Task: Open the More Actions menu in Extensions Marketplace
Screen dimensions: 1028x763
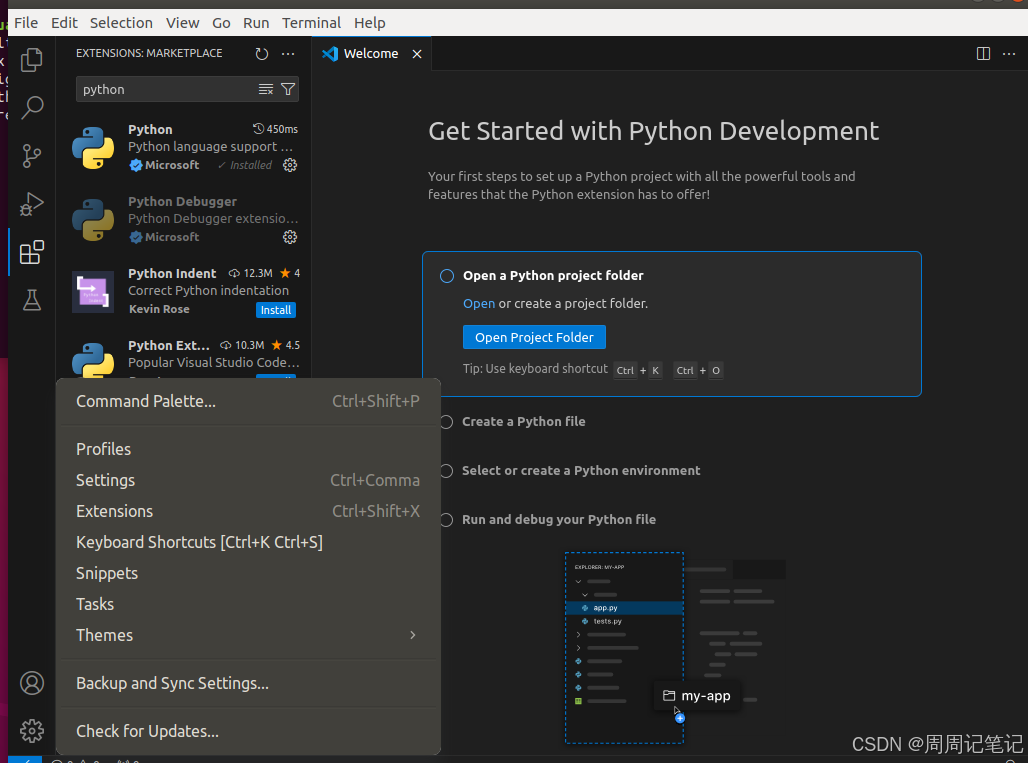Action: [289, 54]
